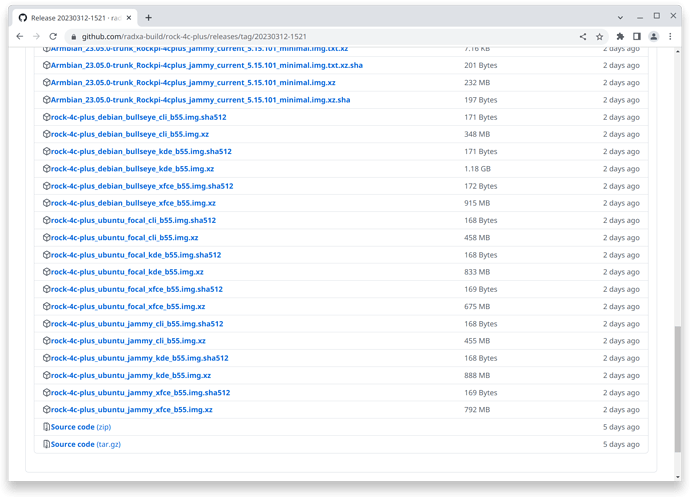Click the 888 MB file size
The height and width of the screenshot is (497, 690).
click(x=477, y=376)
